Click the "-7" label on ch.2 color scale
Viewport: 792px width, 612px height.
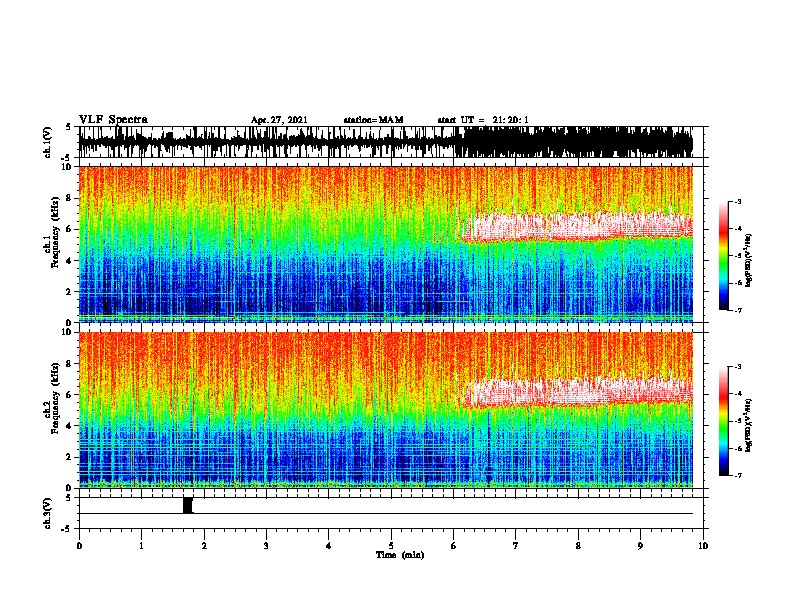[x=737, y=475]
